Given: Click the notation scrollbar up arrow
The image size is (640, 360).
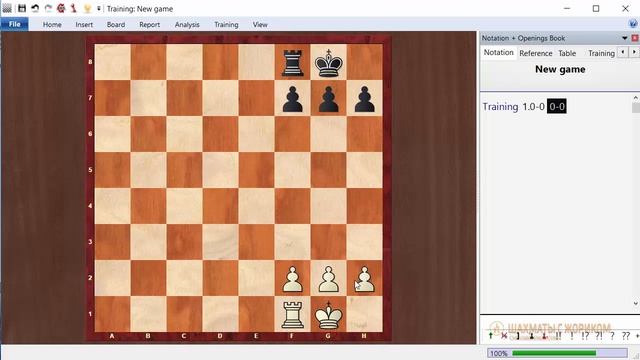Looking at the screenshot, I should [x=636, y=98].
